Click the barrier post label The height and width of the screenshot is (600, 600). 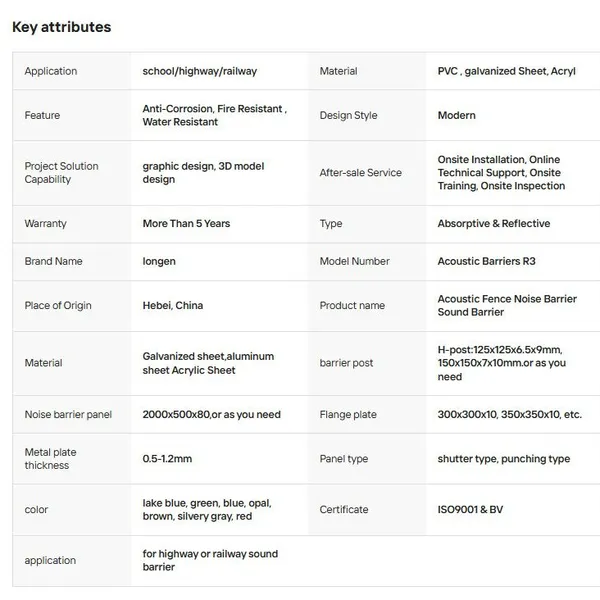point(346,363)
